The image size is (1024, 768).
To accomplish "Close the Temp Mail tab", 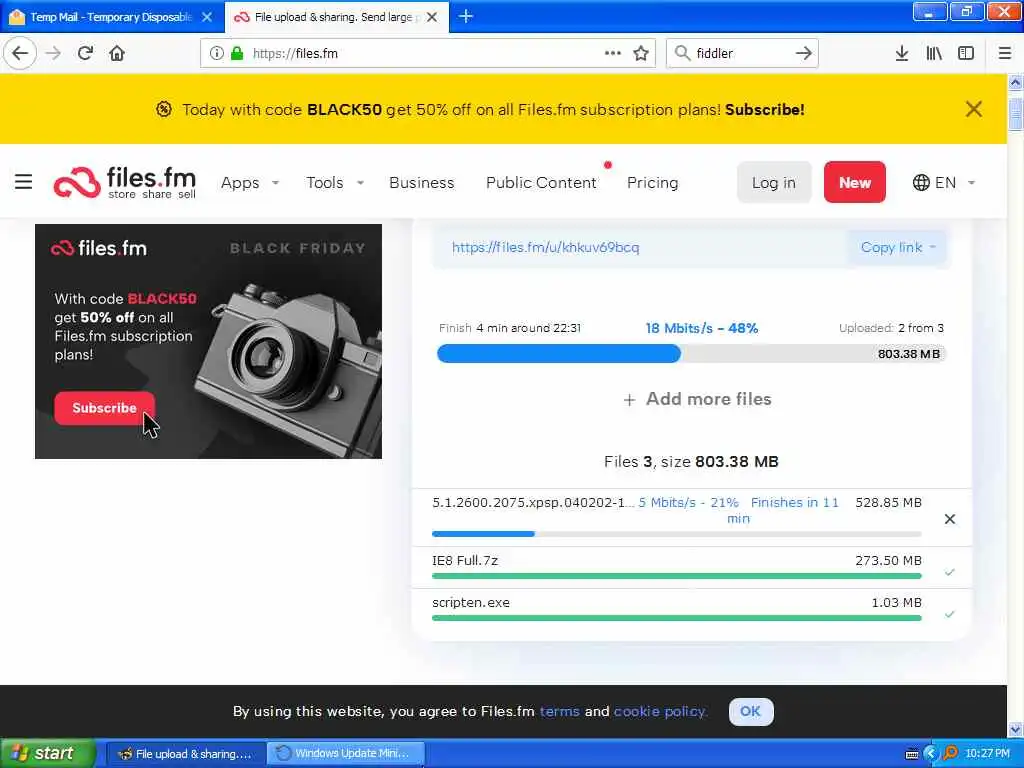I will click(207, 17).
